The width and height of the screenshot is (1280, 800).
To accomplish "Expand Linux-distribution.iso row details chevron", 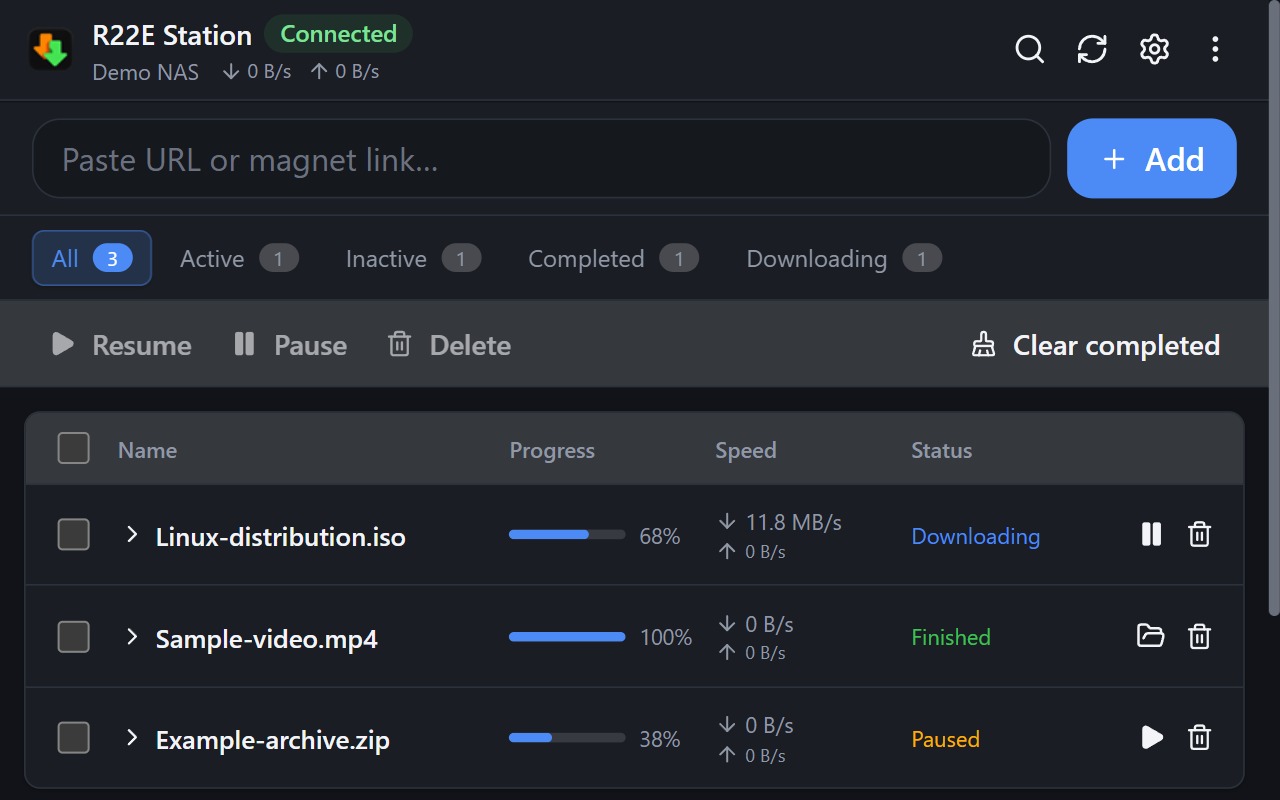I will [x=131, y=535].
